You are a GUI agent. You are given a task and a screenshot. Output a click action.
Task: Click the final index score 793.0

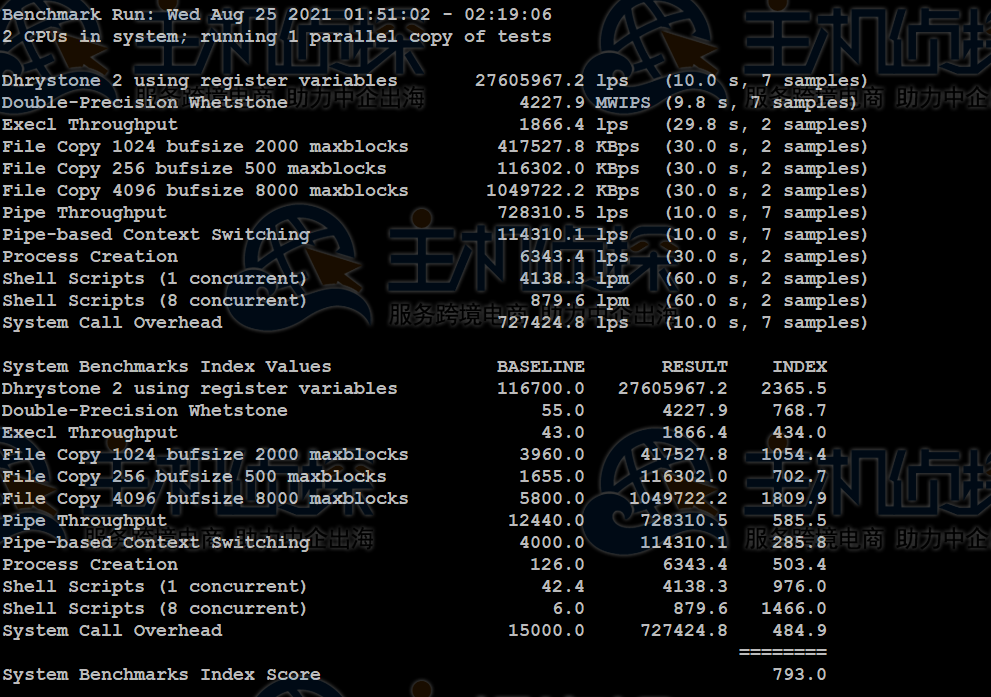click(x=799, y=675)
